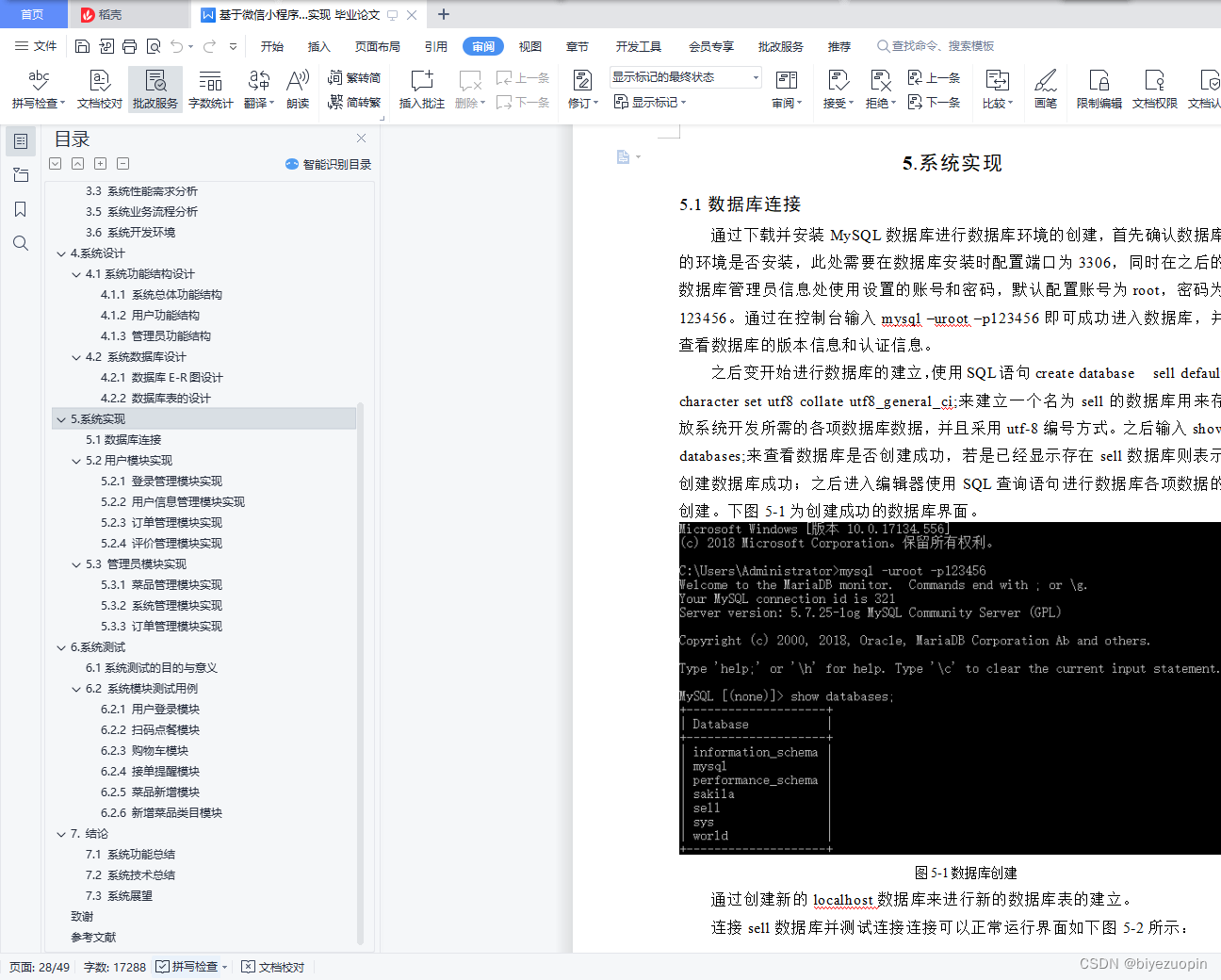The image size is (1221, 980).
Task: Undo the last action
Action: (176, 46)
